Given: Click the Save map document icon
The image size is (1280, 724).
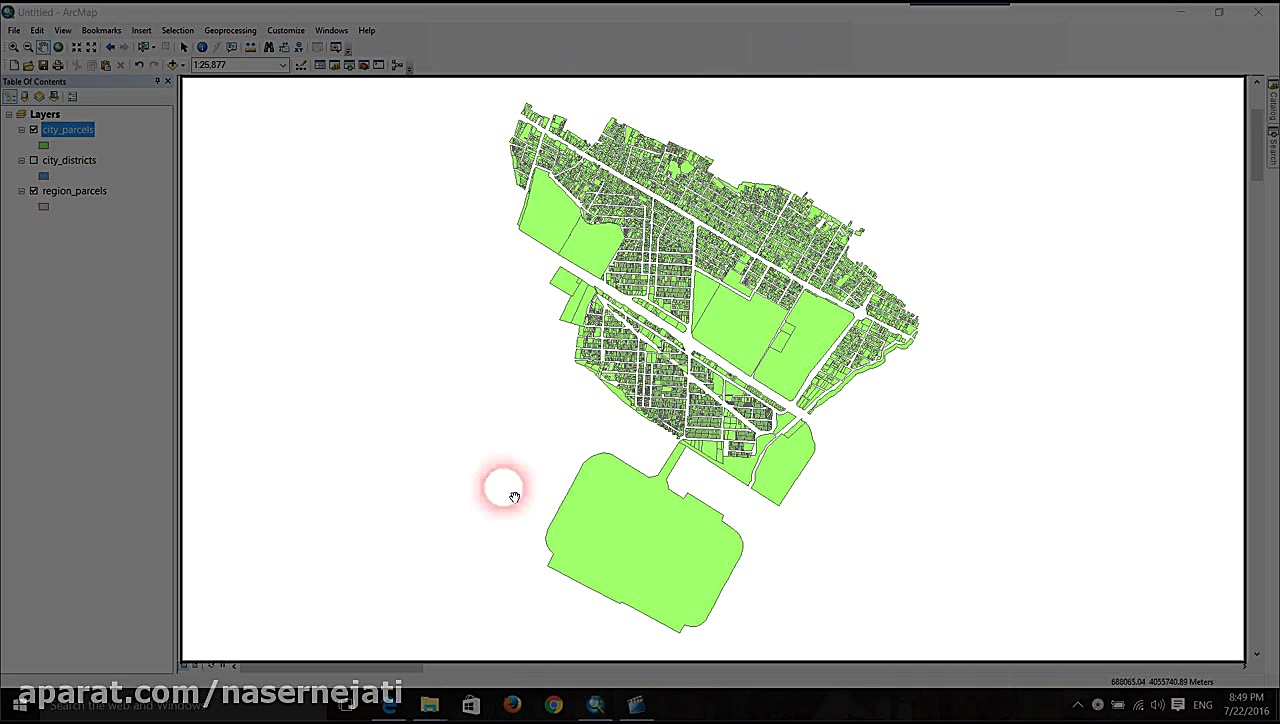Looking at the screenshot, I should click(x=43, y=65).
